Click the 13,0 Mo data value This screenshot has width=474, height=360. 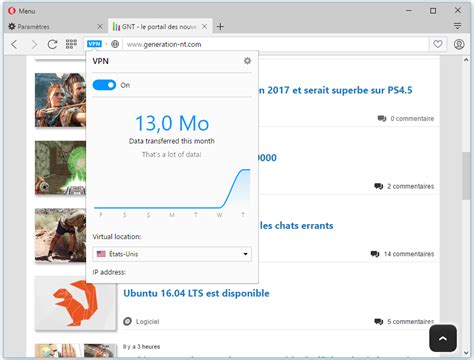coord(172,123)
